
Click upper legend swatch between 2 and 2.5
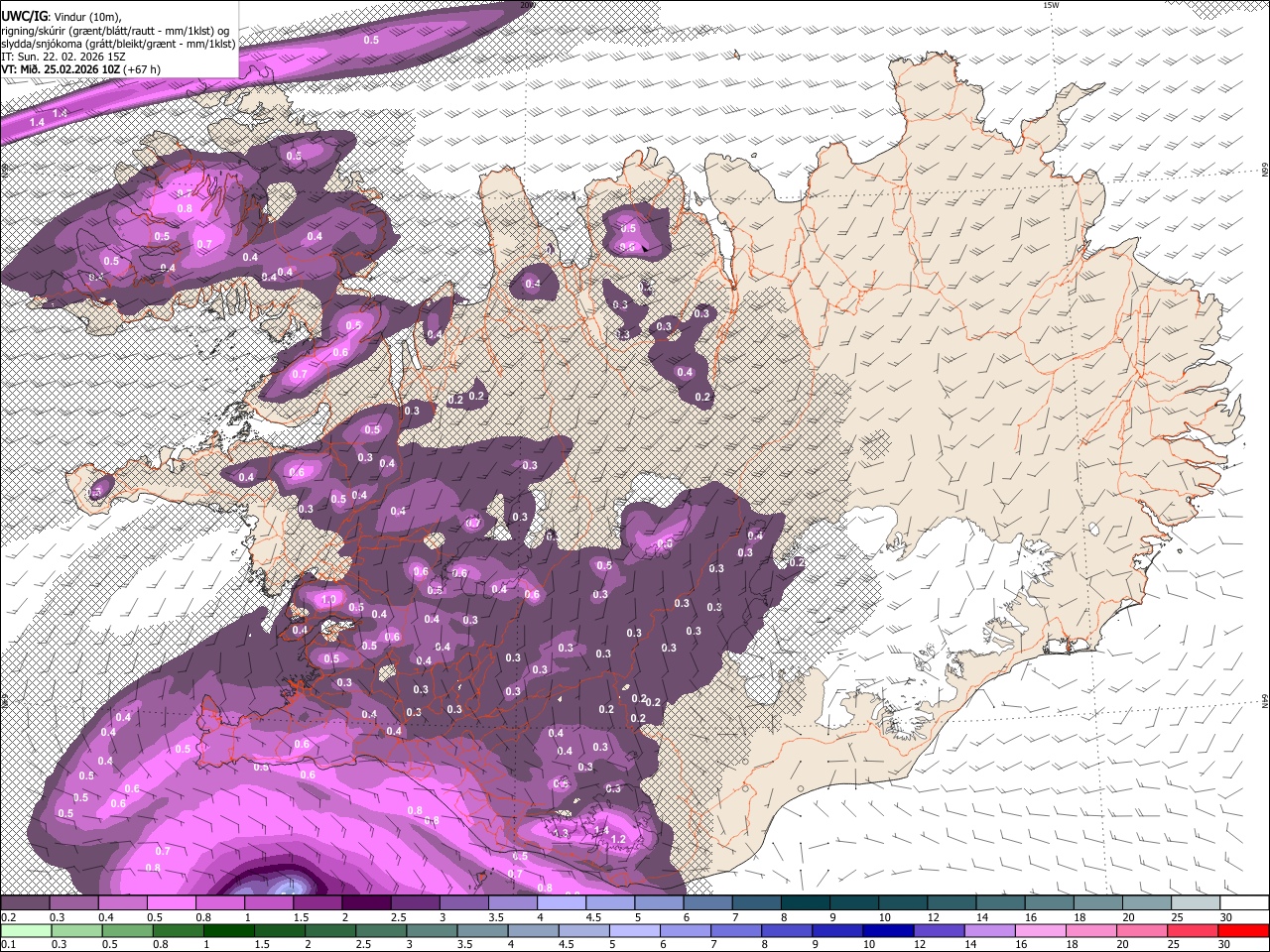click(x=366, y=902)
